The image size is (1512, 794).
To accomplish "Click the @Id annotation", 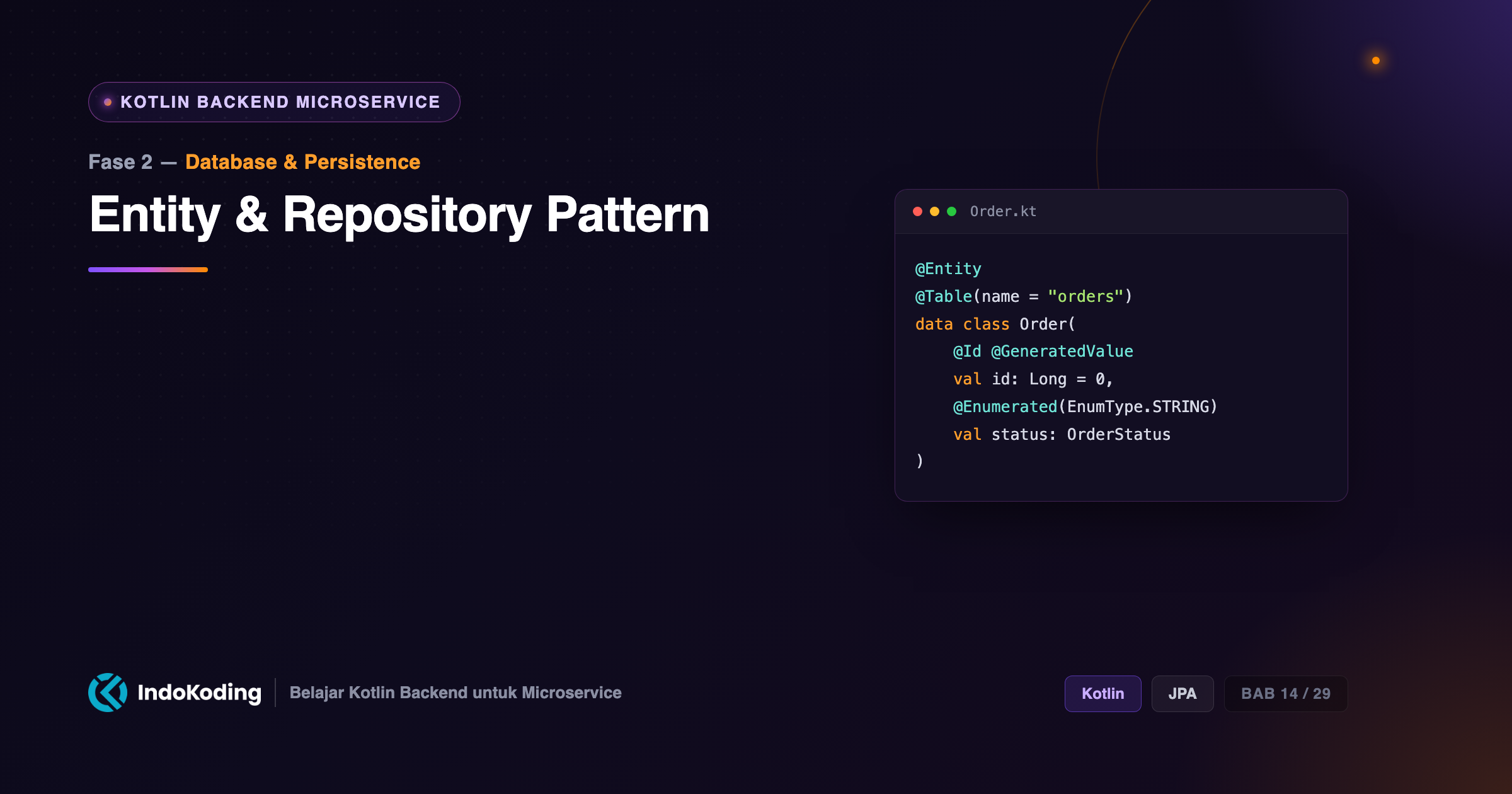I will (x=967, y=352).
